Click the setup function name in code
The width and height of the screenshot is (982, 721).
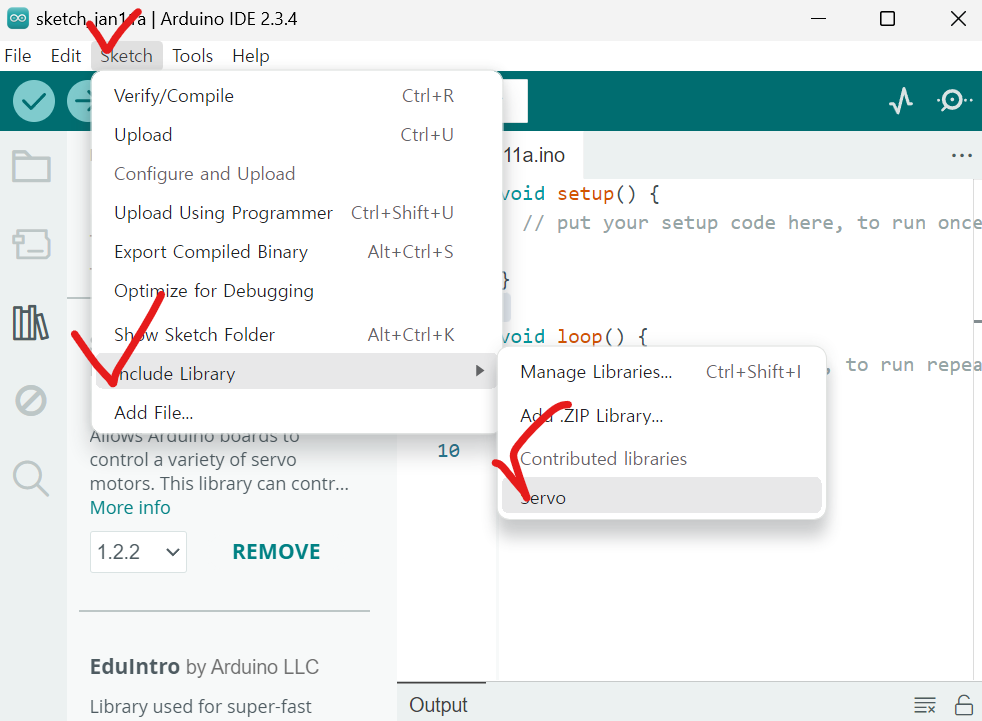pyautogui.click(x=585, y=194)
